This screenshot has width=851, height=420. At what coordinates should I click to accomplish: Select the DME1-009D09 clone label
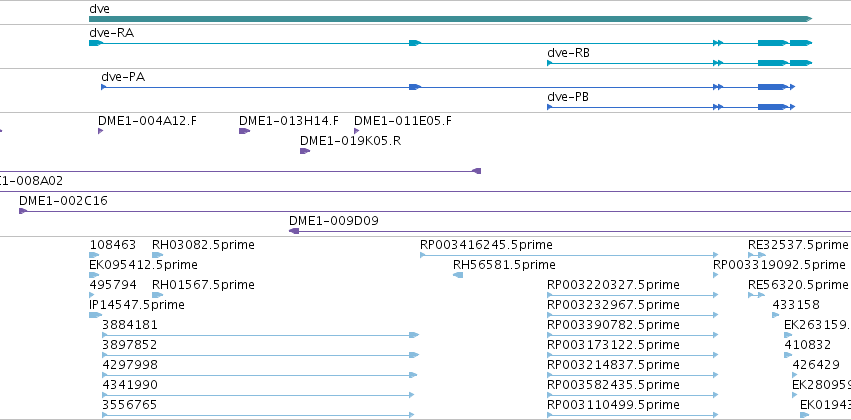tap(334, 221)
